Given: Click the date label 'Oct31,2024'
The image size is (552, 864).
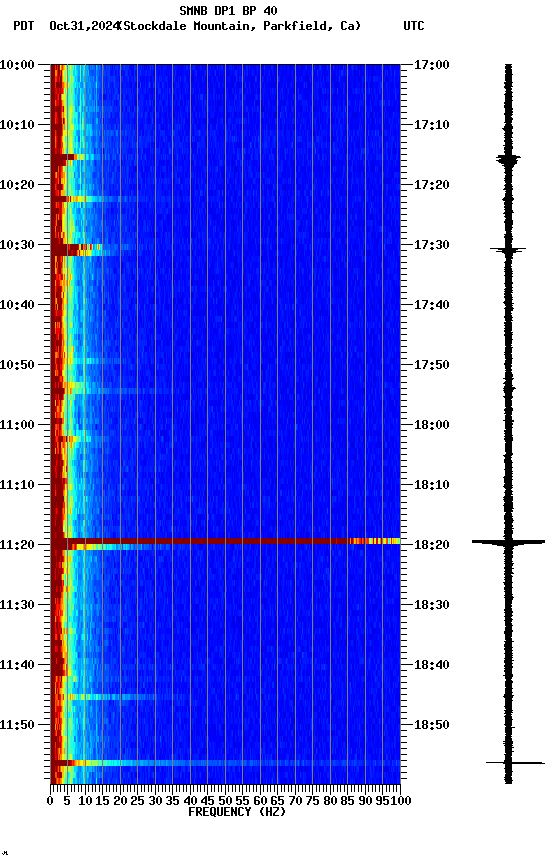Looking at the screenshot, I should [x=84, y=26].
